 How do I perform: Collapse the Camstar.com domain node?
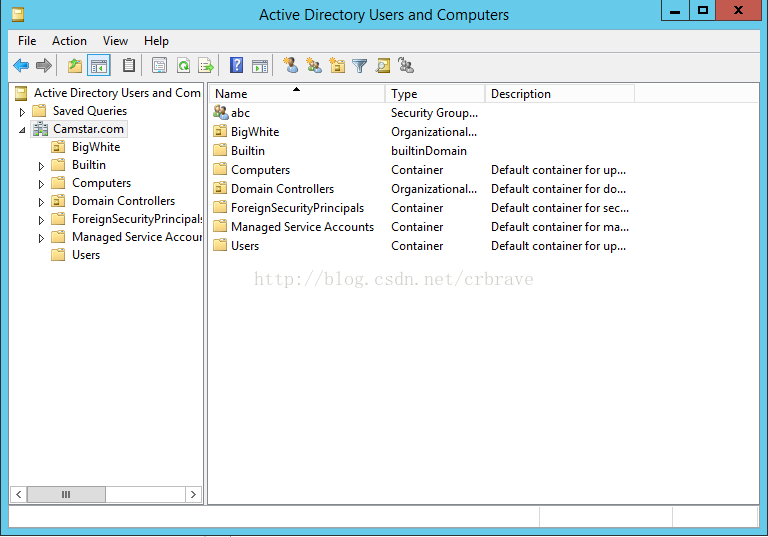[22, 130]
